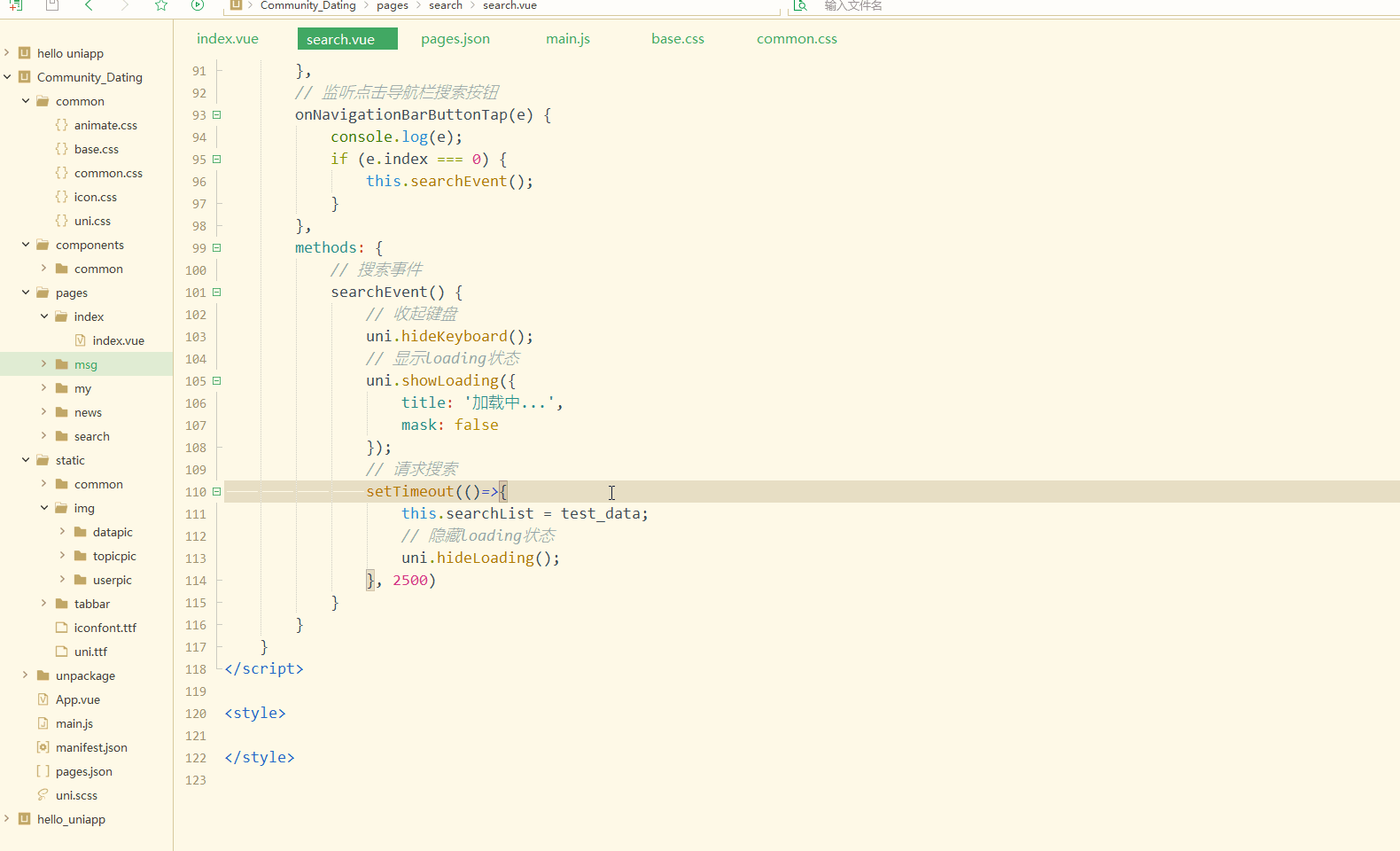Expand the search folder in tree
1400x851 pixels.
point(44,436)
